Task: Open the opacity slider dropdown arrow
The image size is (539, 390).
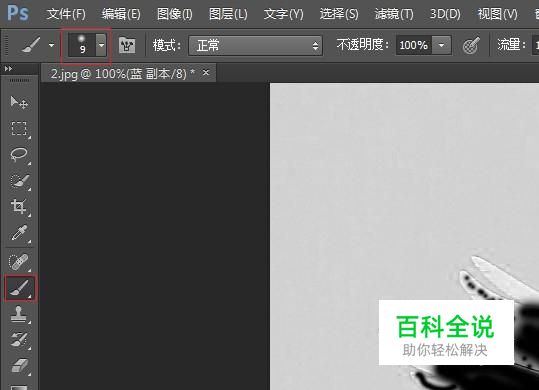Action: point(441,45)
